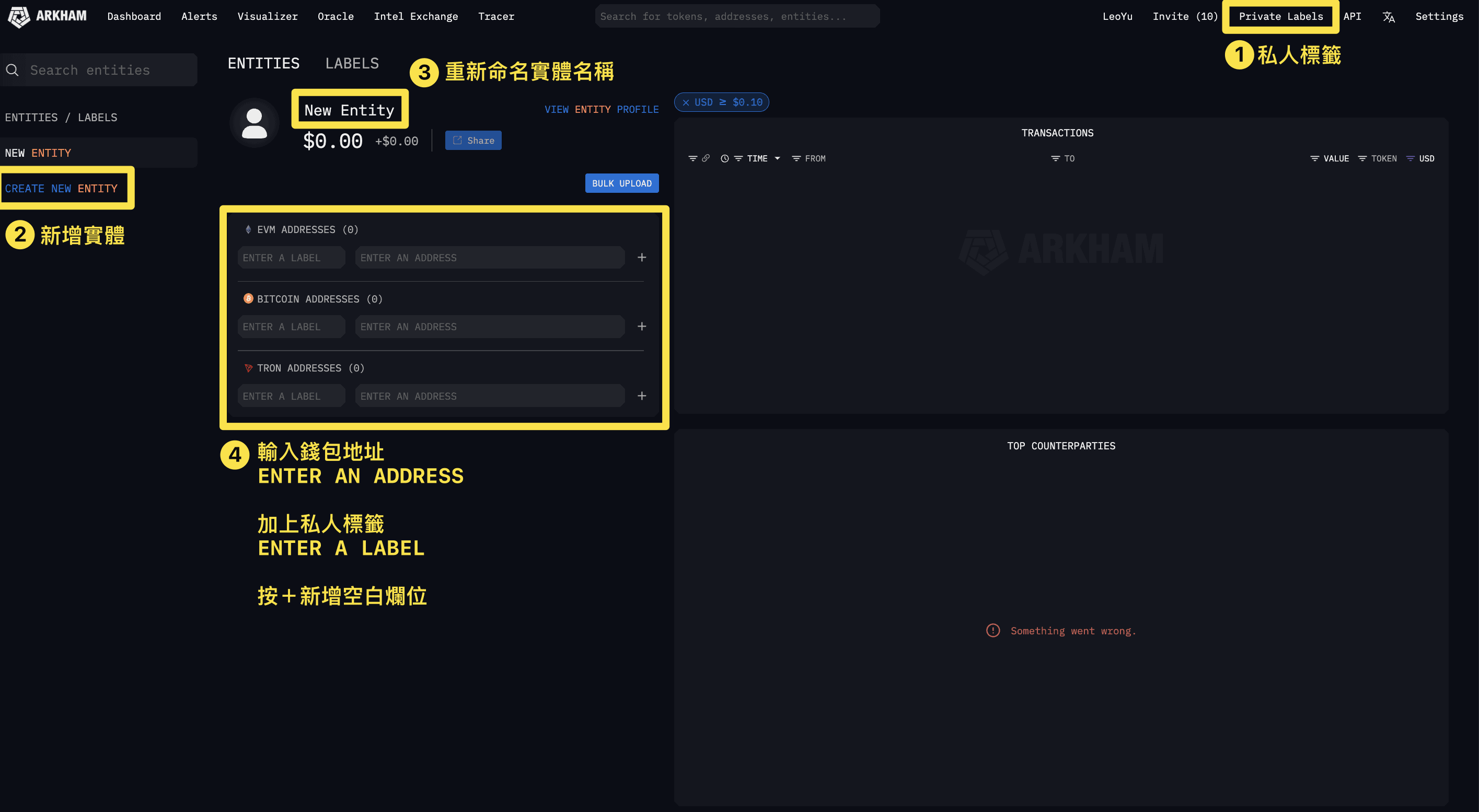Click the Share button

point(473,140)
